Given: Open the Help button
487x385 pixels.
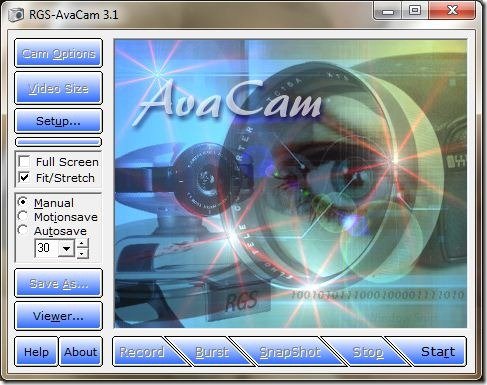Looking at the screenshot, I should [x=36, y=352].
